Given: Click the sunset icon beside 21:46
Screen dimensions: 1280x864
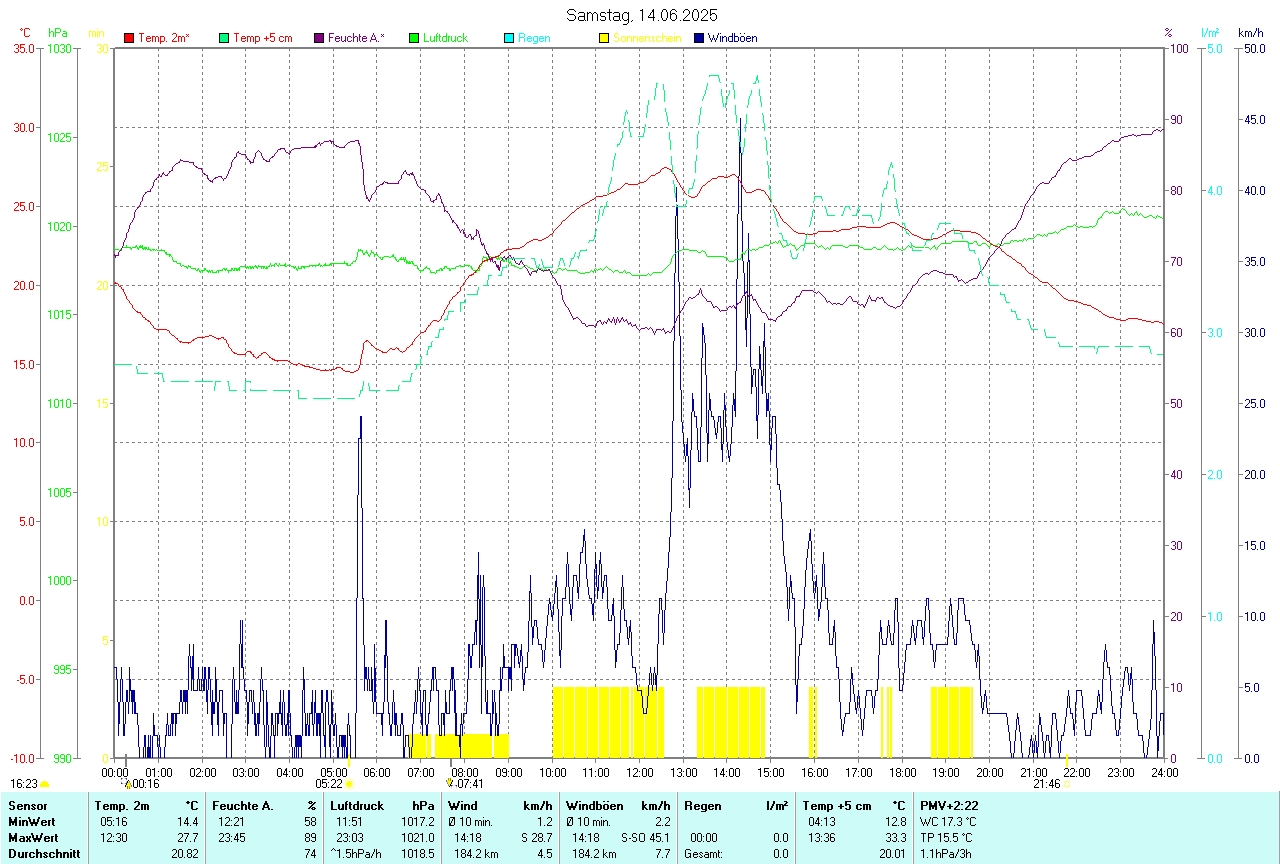Looking at the screenshot, I should 1066,784.
